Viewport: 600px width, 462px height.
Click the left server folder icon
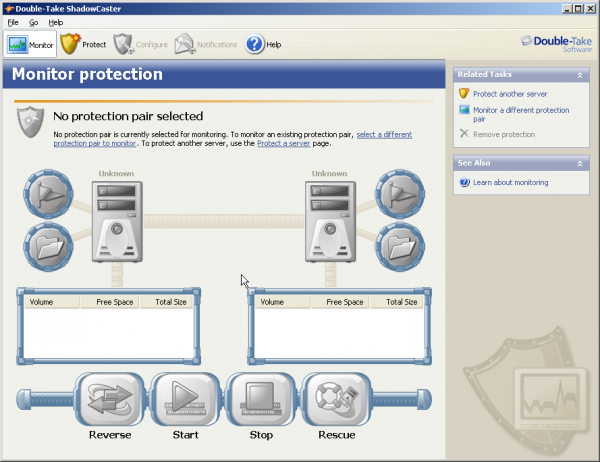point(49,247)
